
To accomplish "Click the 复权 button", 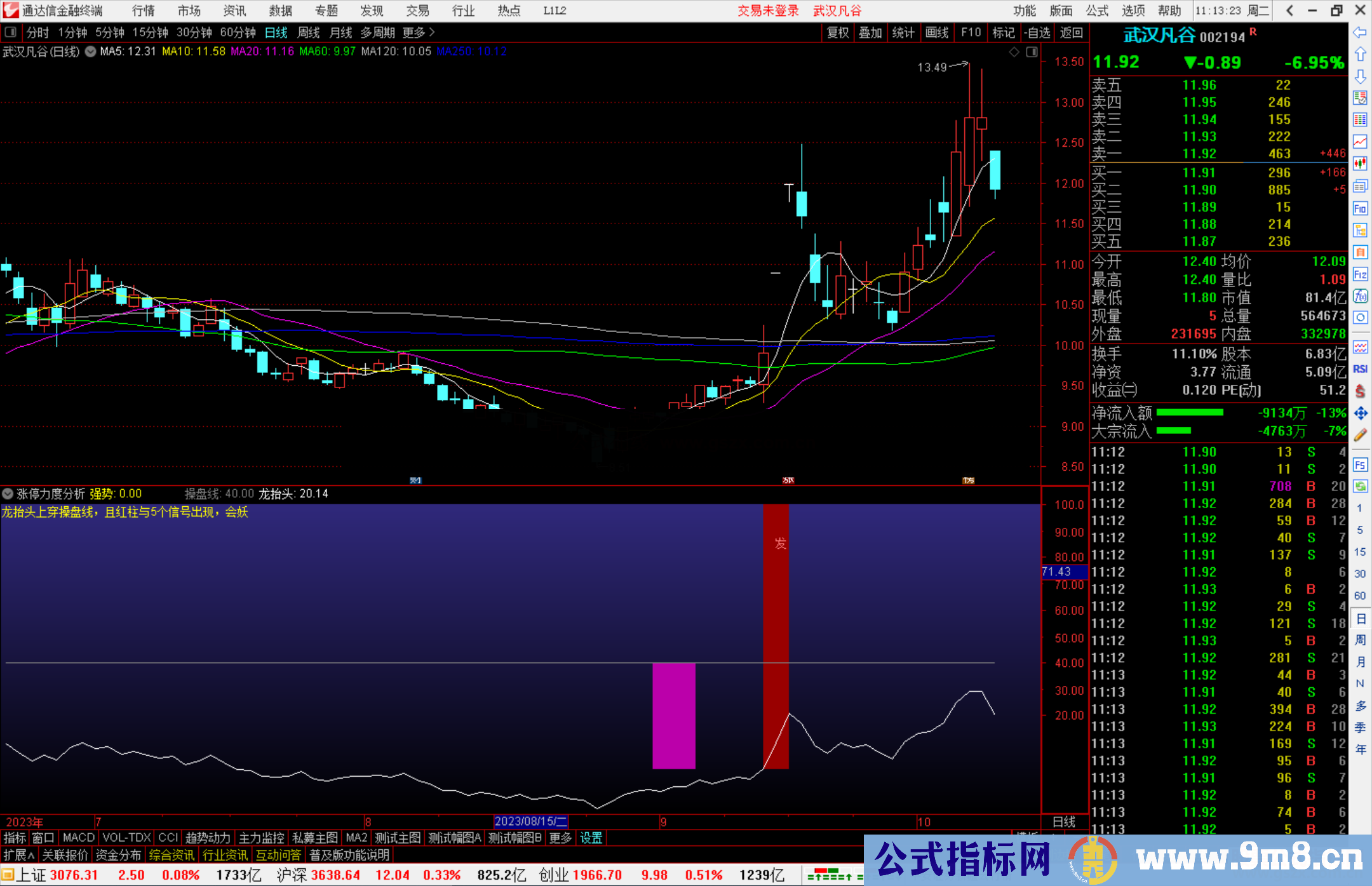I will pos(838,32).
